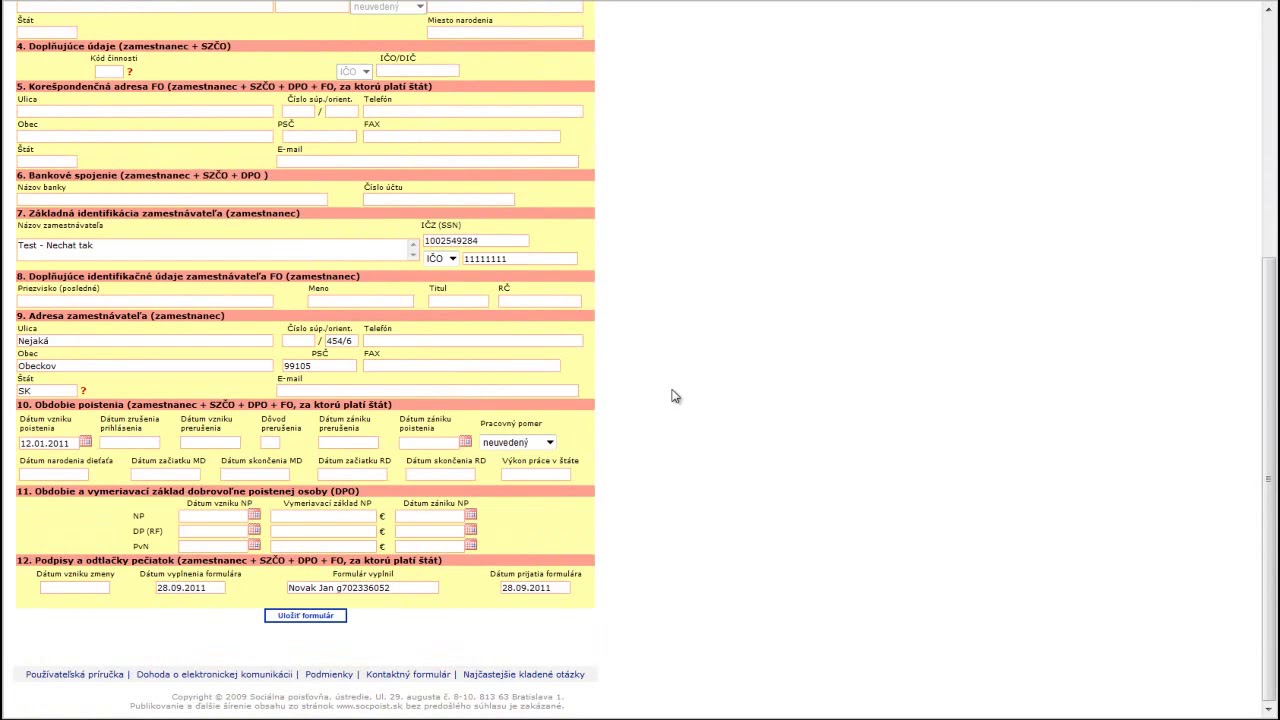Image resolution: width=1280 pixels, height=720 pixels.
Task: Open IČO dropdown in section 4
Action: [x=355, y=72]
